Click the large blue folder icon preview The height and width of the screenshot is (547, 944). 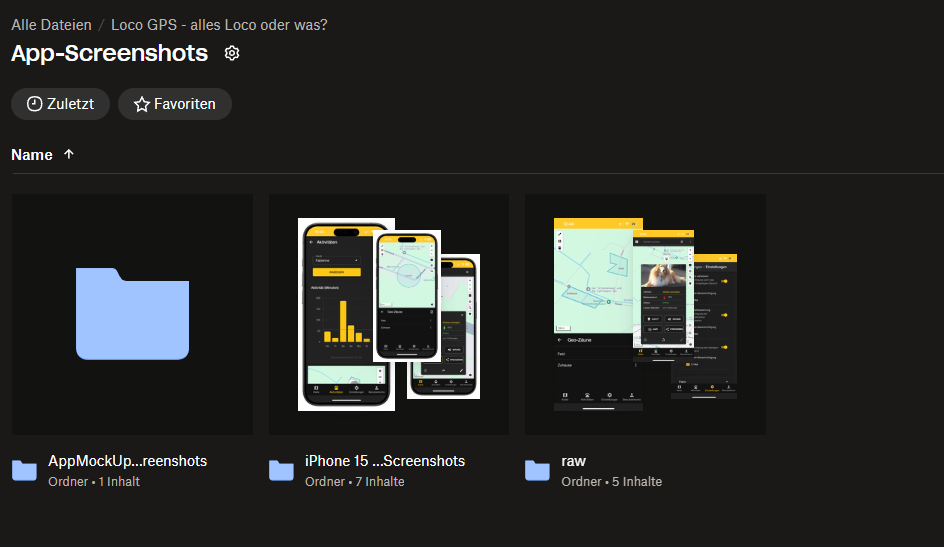pyautogui.click(x=132, y=314)
